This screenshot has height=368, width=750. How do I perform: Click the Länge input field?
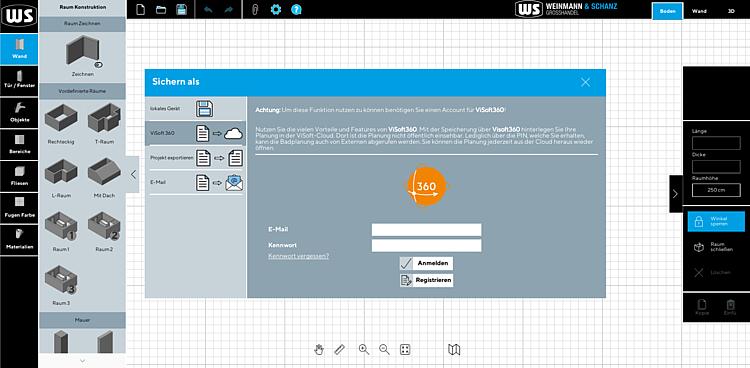coord(716,143)
